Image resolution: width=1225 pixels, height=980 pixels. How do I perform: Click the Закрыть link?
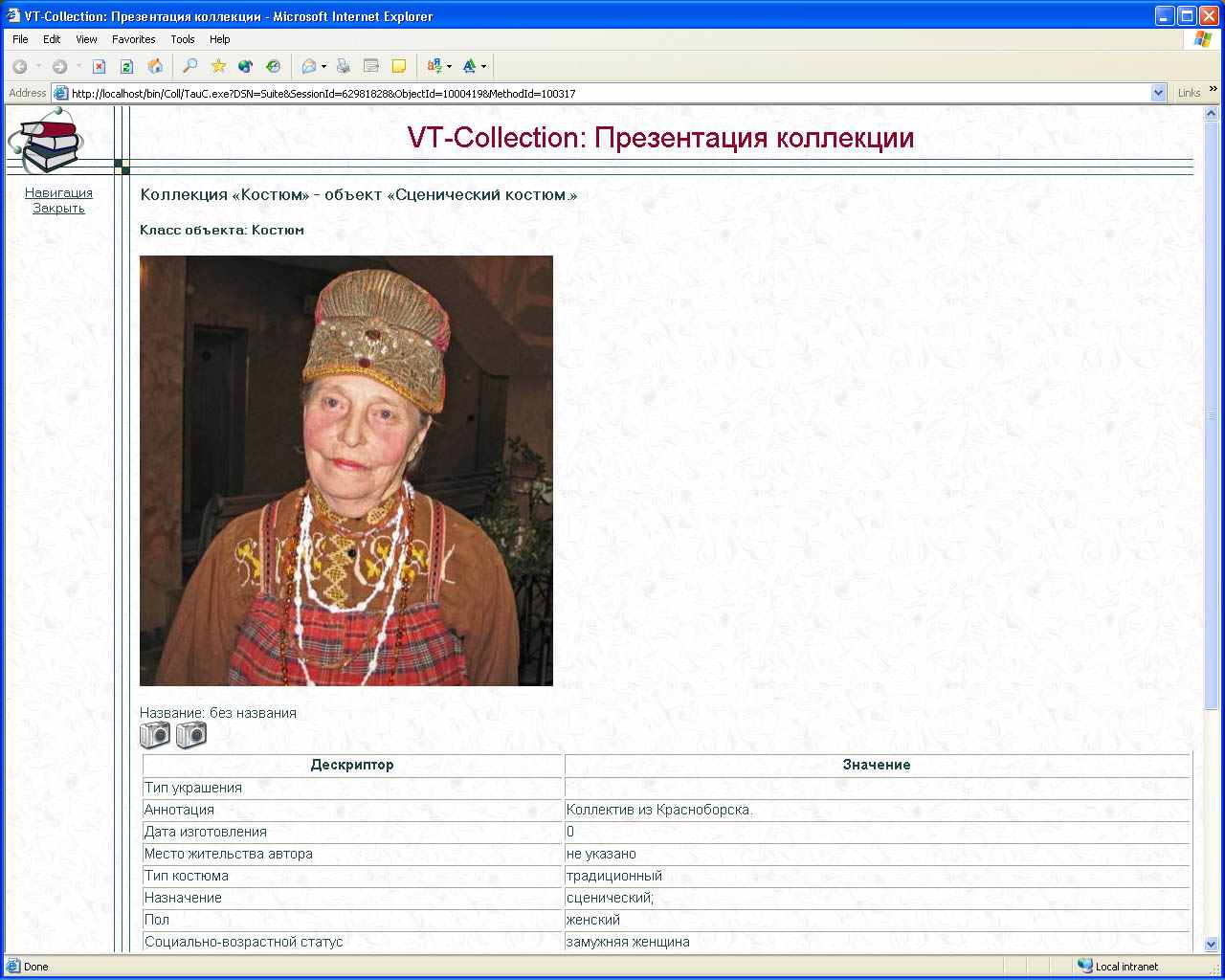(x=58, y=209)
